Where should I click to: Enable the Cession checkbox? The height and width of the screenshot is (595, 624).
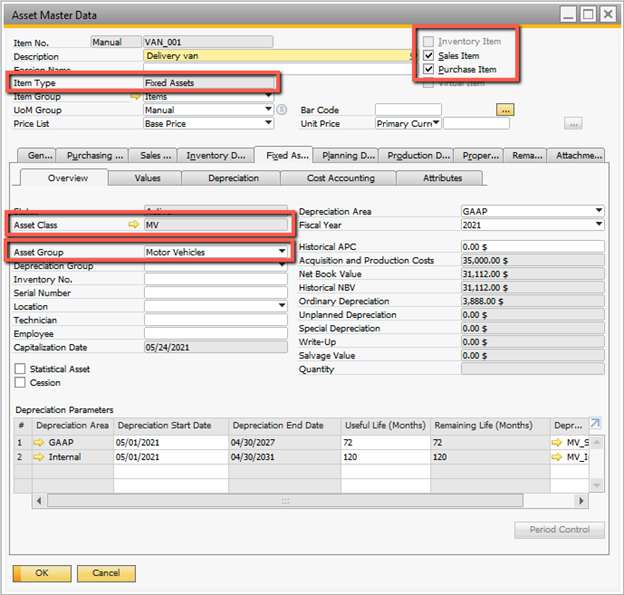[20, 382]
